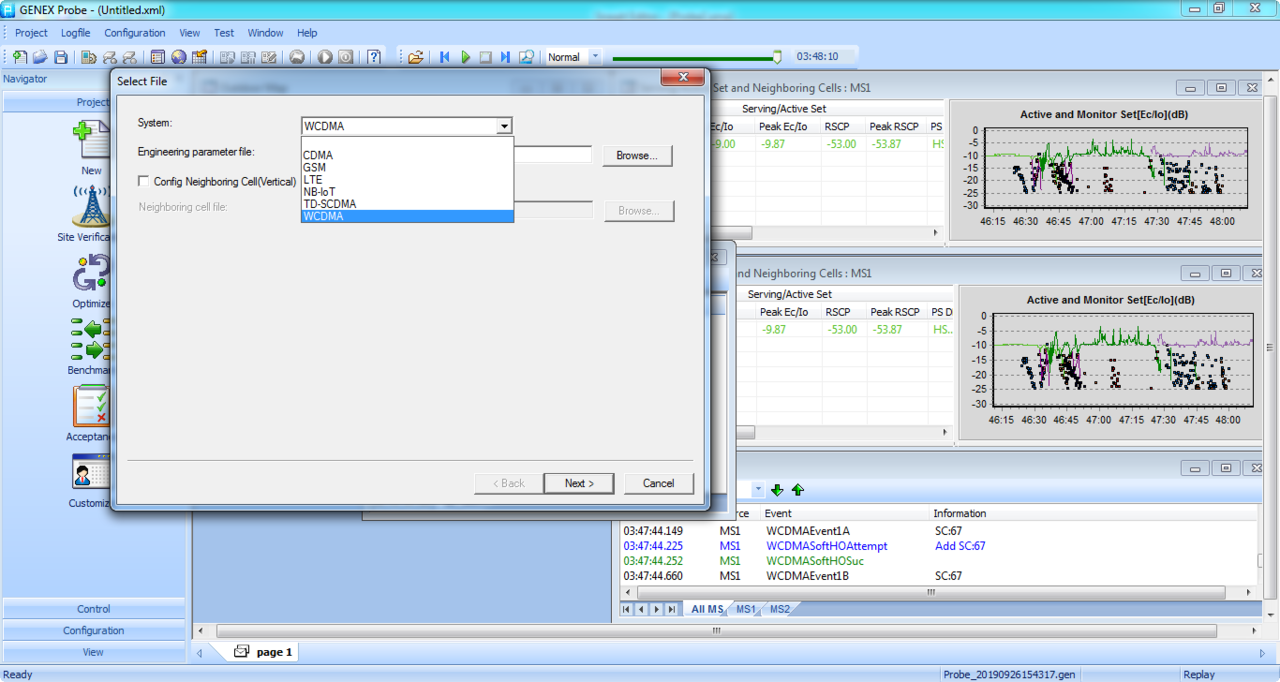Click the help question mark toolbar icon
Image resolution: width=1280 pixels, height=682 pixels.
click(374, 57)
